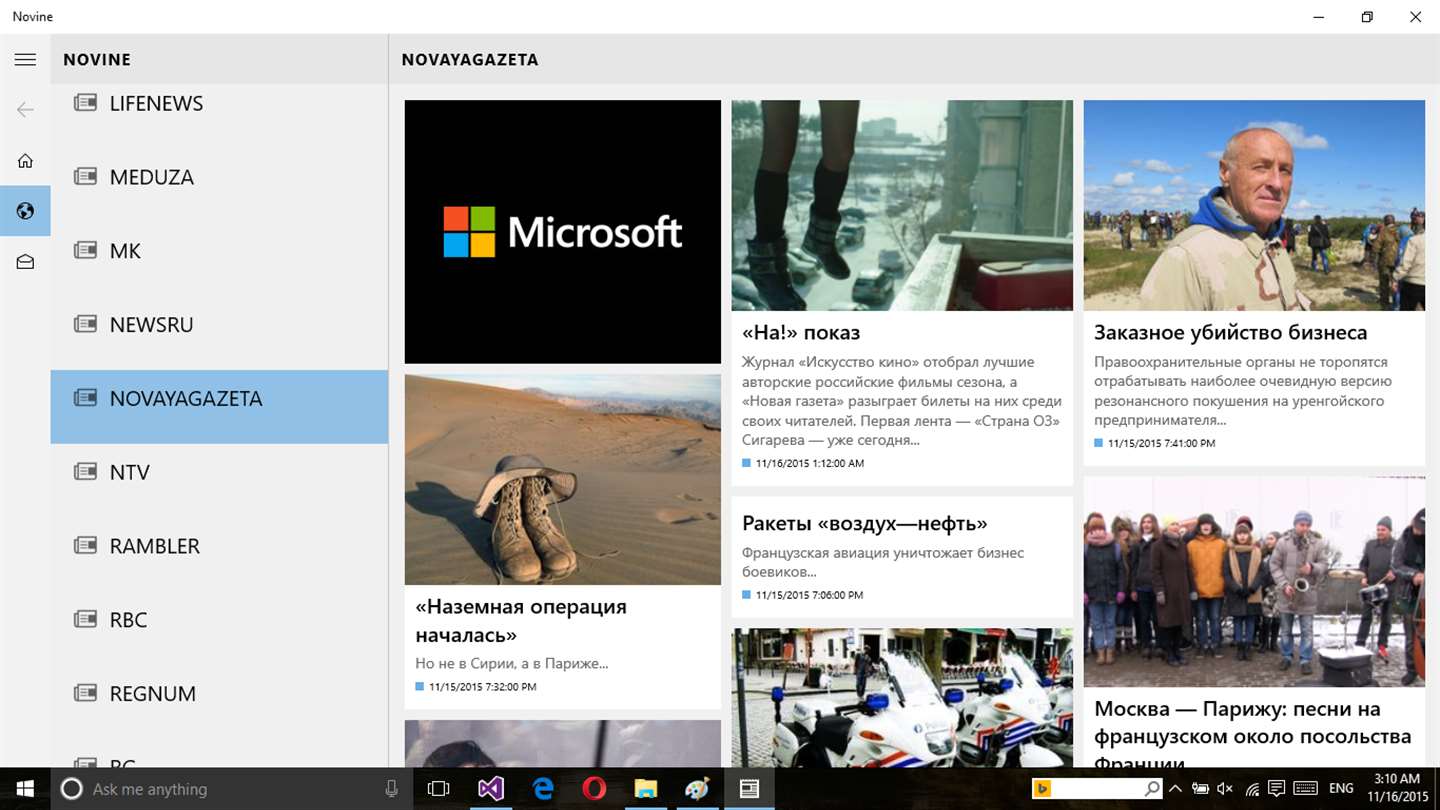Click timestamp 11/15/2015 7:32:00 PM

pos(483,687)
